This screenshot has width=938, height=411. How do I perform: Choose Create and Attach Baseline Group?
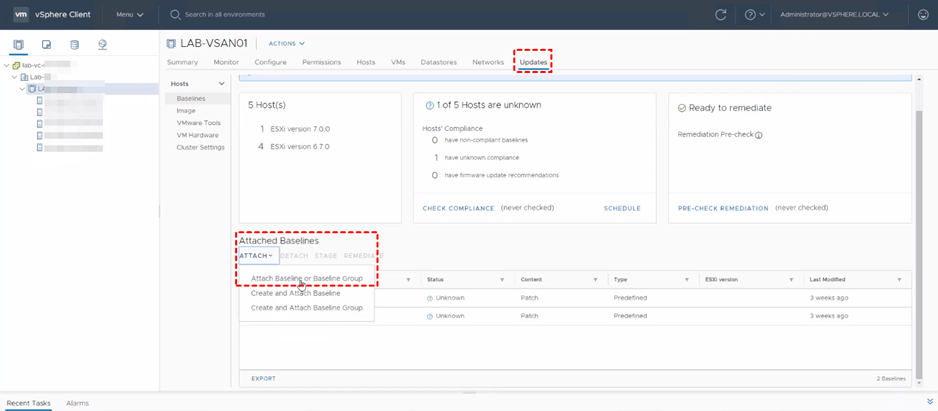[306, 308]
